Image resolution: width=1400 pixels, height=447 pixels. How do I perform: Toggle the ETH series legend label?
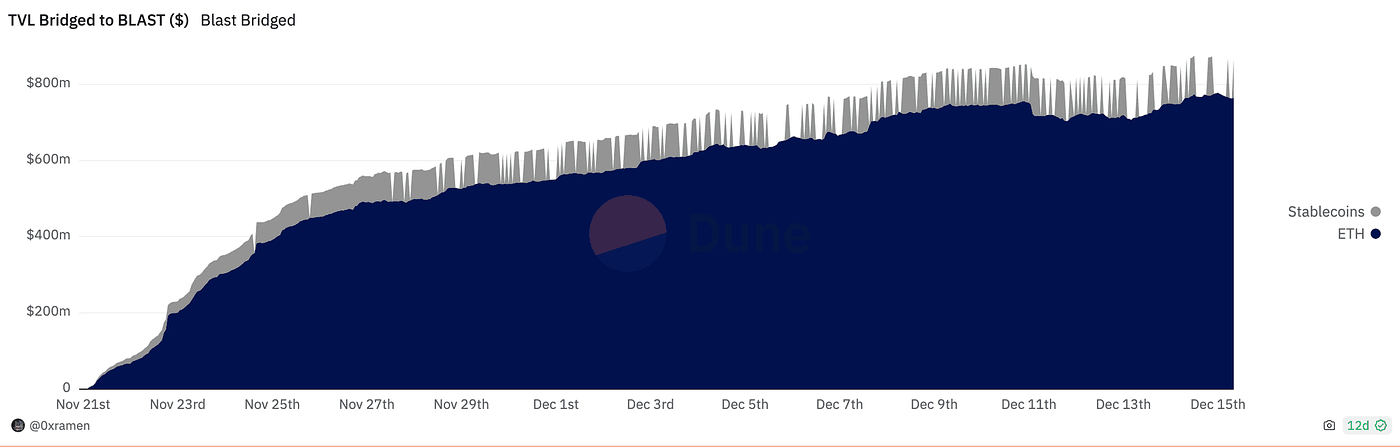point(1351,234)
